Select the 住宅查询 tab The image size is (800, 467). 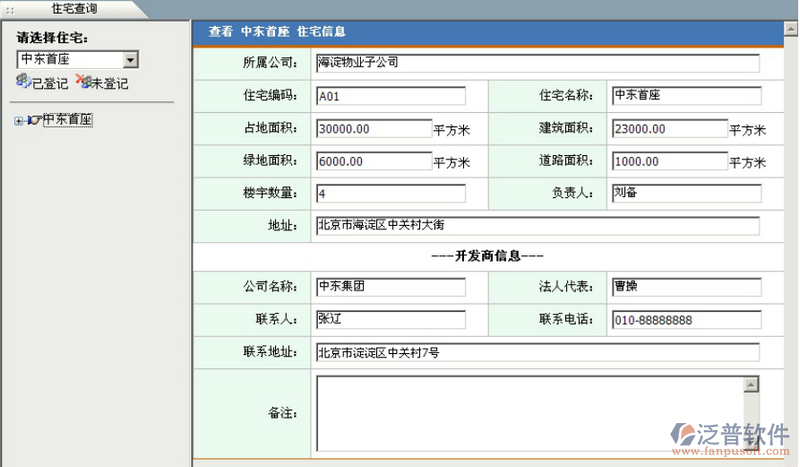76,8
